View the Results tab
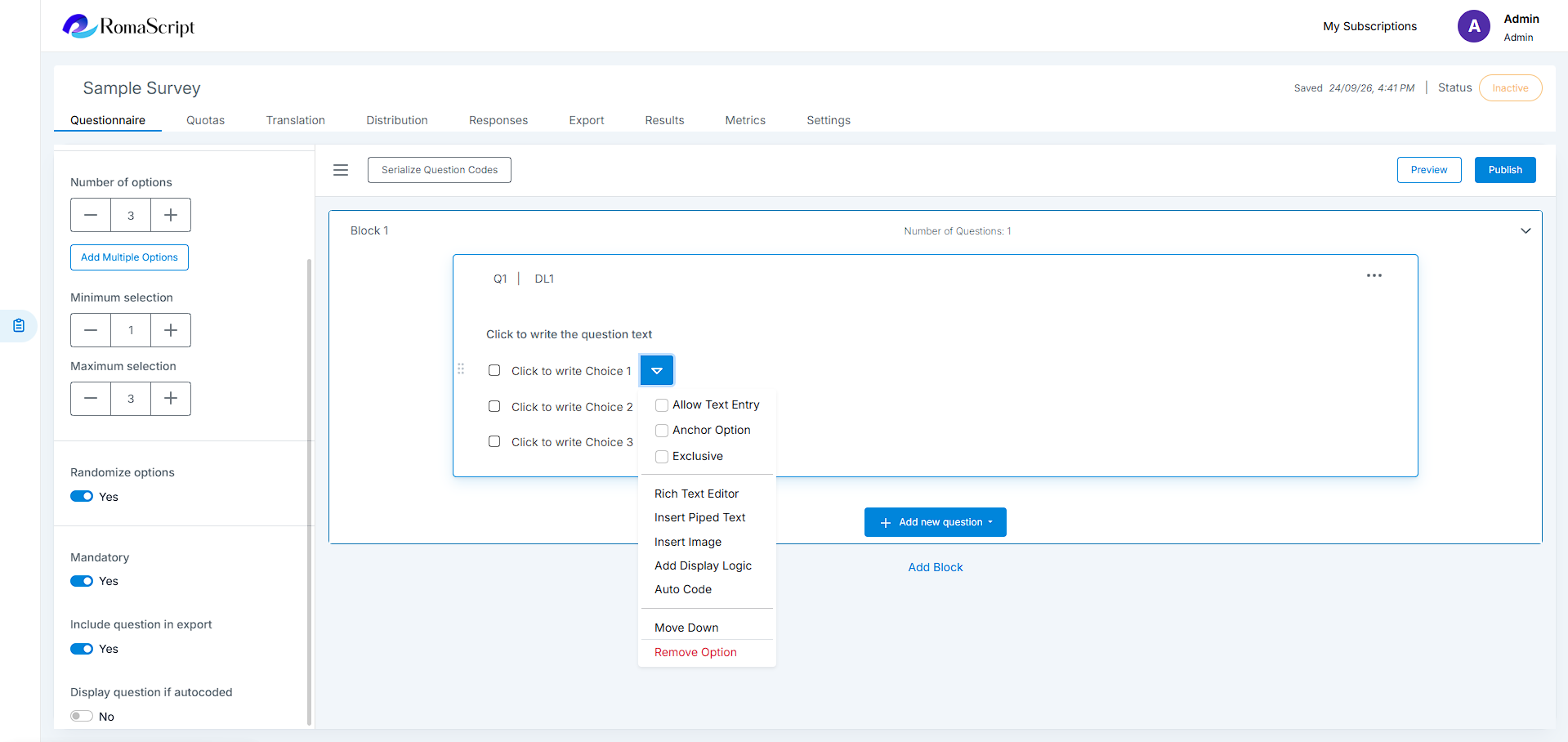Screen dimensions: 1568x742 [x=664, y=120]
